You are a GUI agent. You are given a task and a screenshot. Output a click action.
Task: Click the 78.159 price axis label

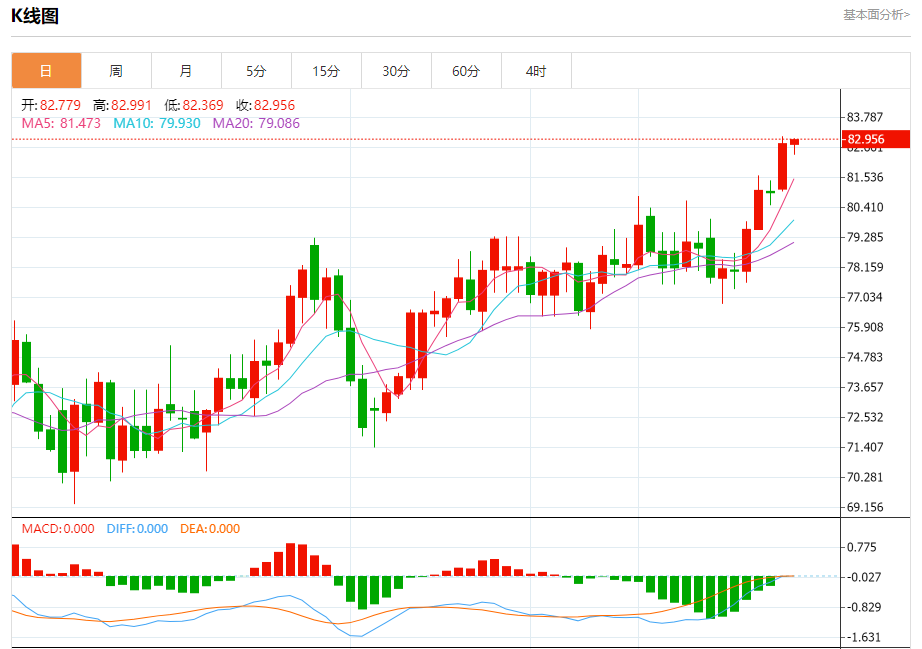865,267
